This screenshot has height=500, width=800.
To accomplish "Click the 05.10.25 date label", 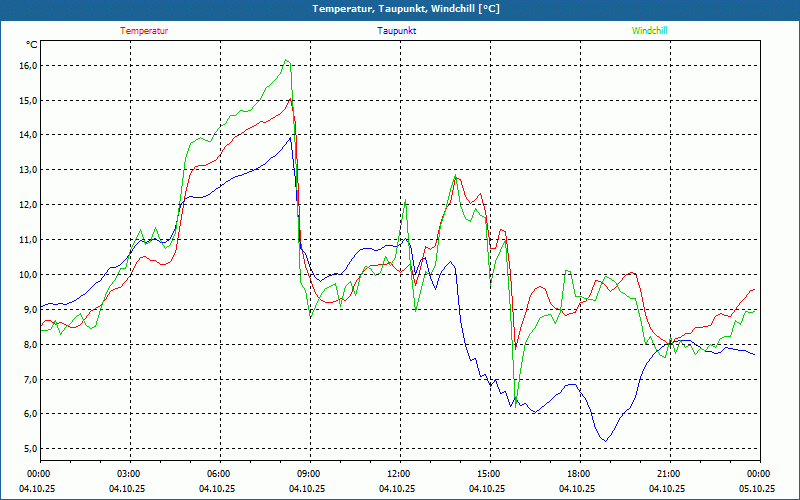I will coord(757,489).
